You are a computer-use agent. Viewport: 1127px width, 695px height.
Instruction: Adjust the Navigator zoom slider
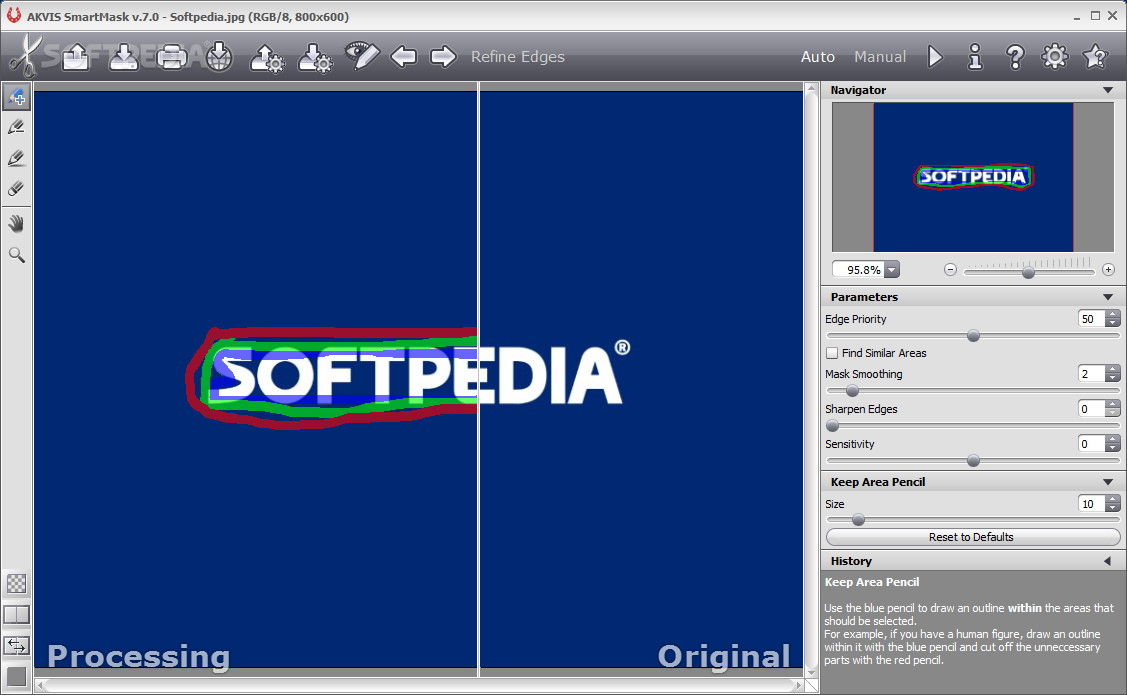pos(1029,272)
